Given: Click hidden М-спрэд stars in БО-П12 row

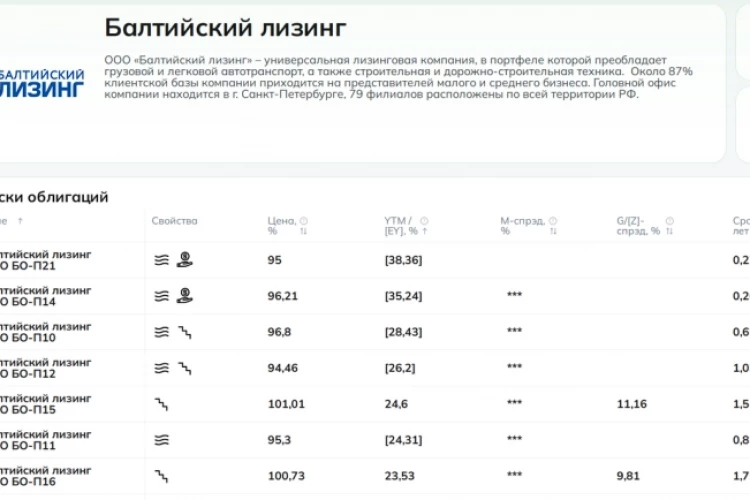Looking at the screenshot, I should (515, 366).
